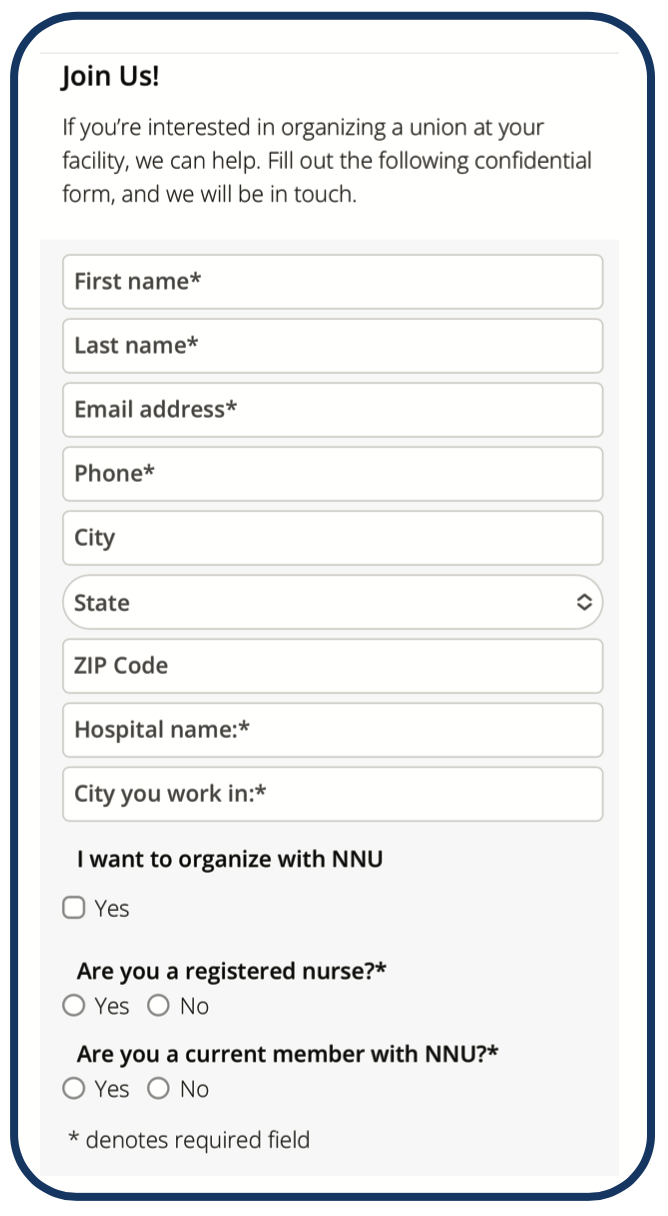668x1216 pixels.
Task: Check the Yes organizing checkbox
Action: 73,907
